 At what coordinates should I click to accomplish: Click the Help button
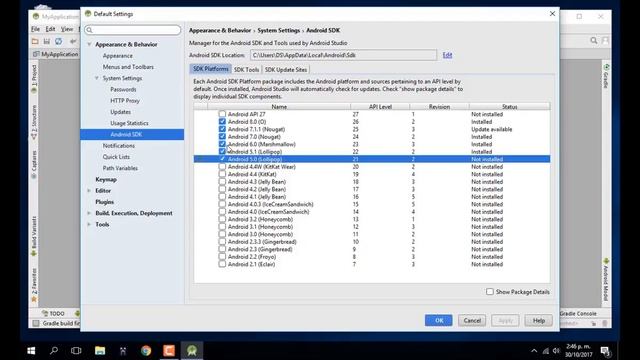tap(539, 320)
